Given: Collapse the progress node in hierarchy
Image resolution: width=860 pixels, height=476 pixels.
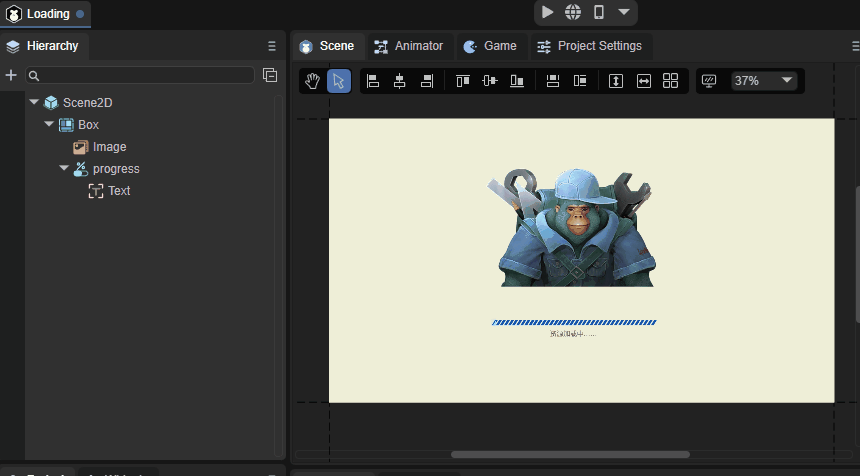Looking at the screenshot, I should [64, 168].
